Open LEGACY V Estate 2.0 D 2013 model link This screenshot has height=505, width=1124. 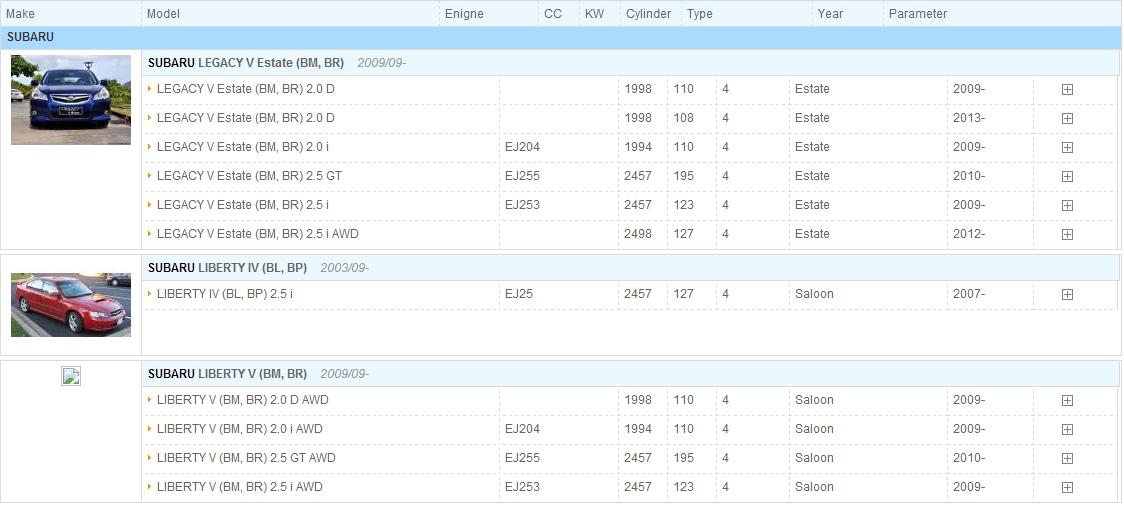(245, 118)
